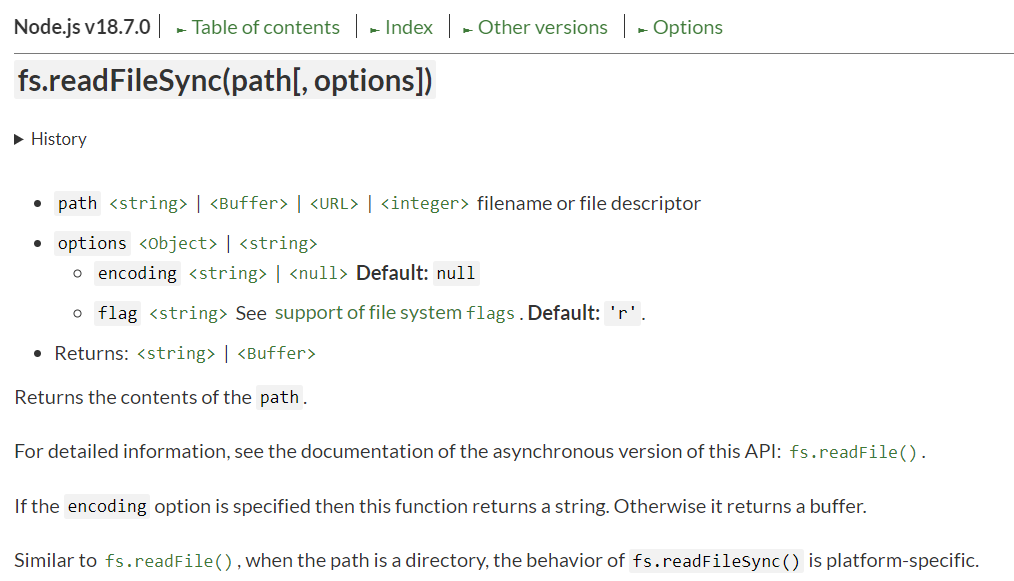Image resolution: width=1014 pixels, height=581 pixels.
Task: Open the <integer> type link
Action: 425,204
